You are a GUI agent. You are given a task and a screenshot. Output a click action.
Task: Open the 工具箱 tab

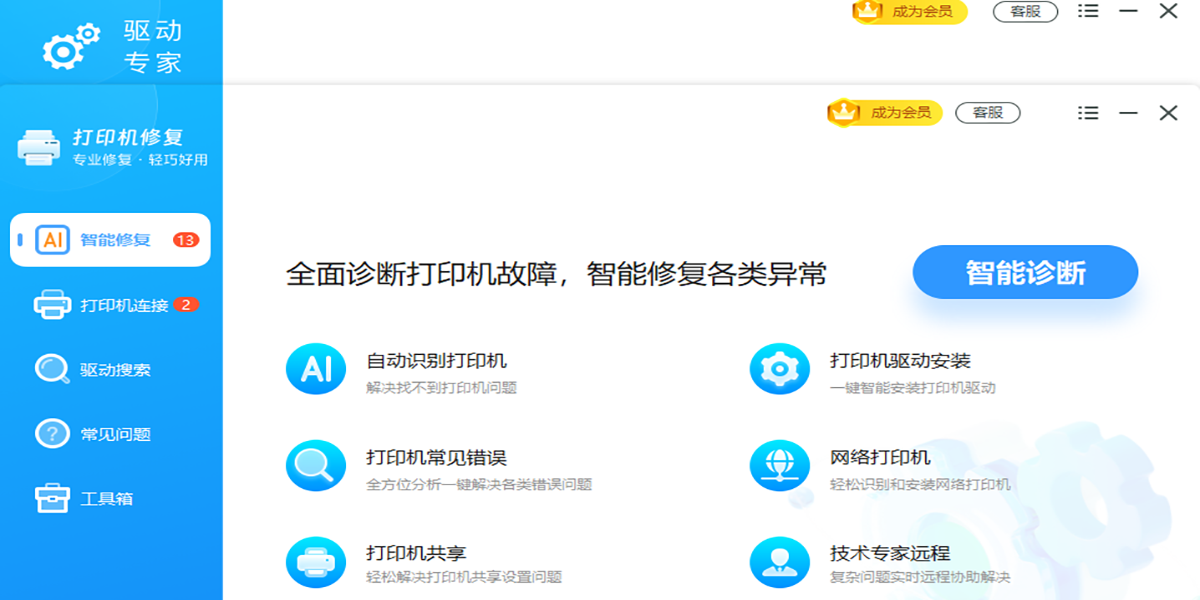pyautogui.click(x=110, y=498)
